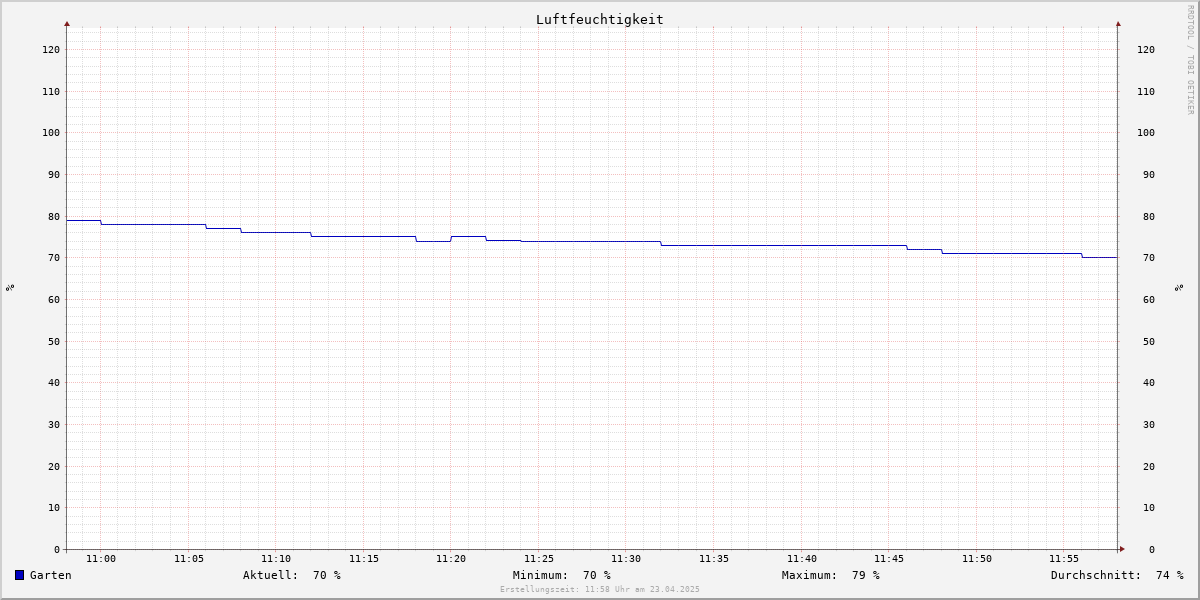Click the Luftfeuchtigkeit chart title
Viewport: 1200px width, 600px height.
click(599, 19)
